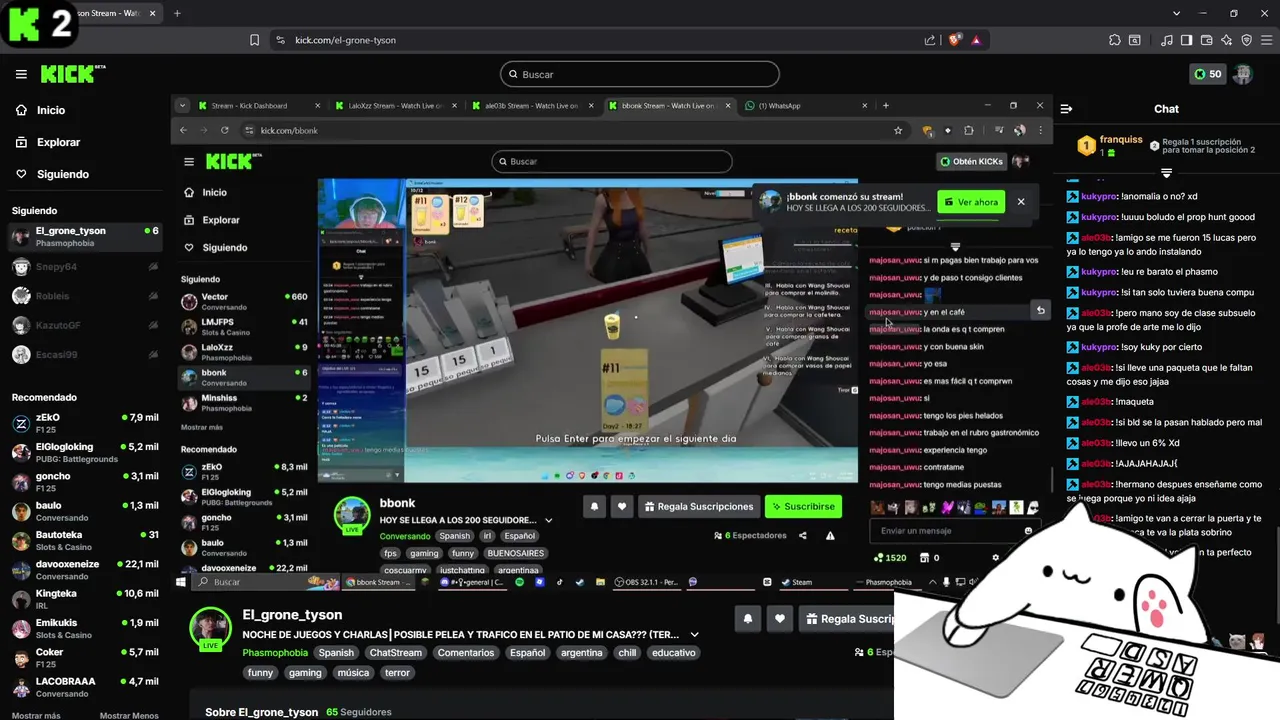Open Robleis channel in followed list
This screenshot has height=720, width=1280.
85,296
